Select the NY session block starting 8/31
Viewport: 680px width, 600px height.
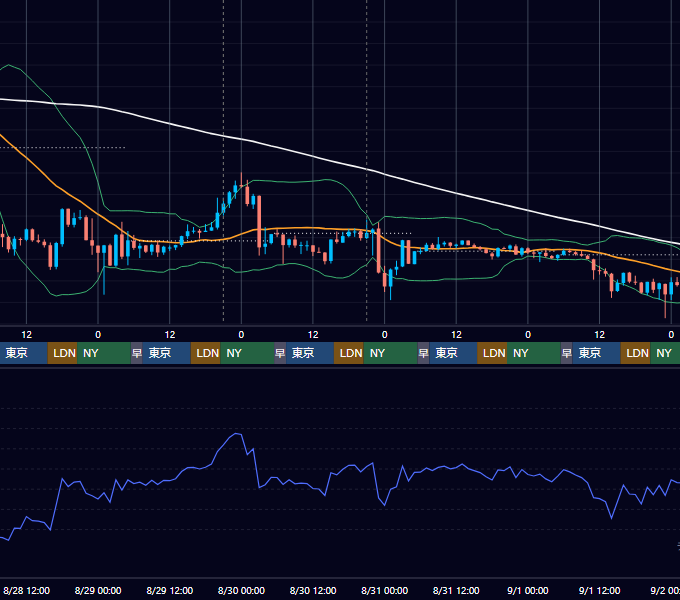coord(534,353)
